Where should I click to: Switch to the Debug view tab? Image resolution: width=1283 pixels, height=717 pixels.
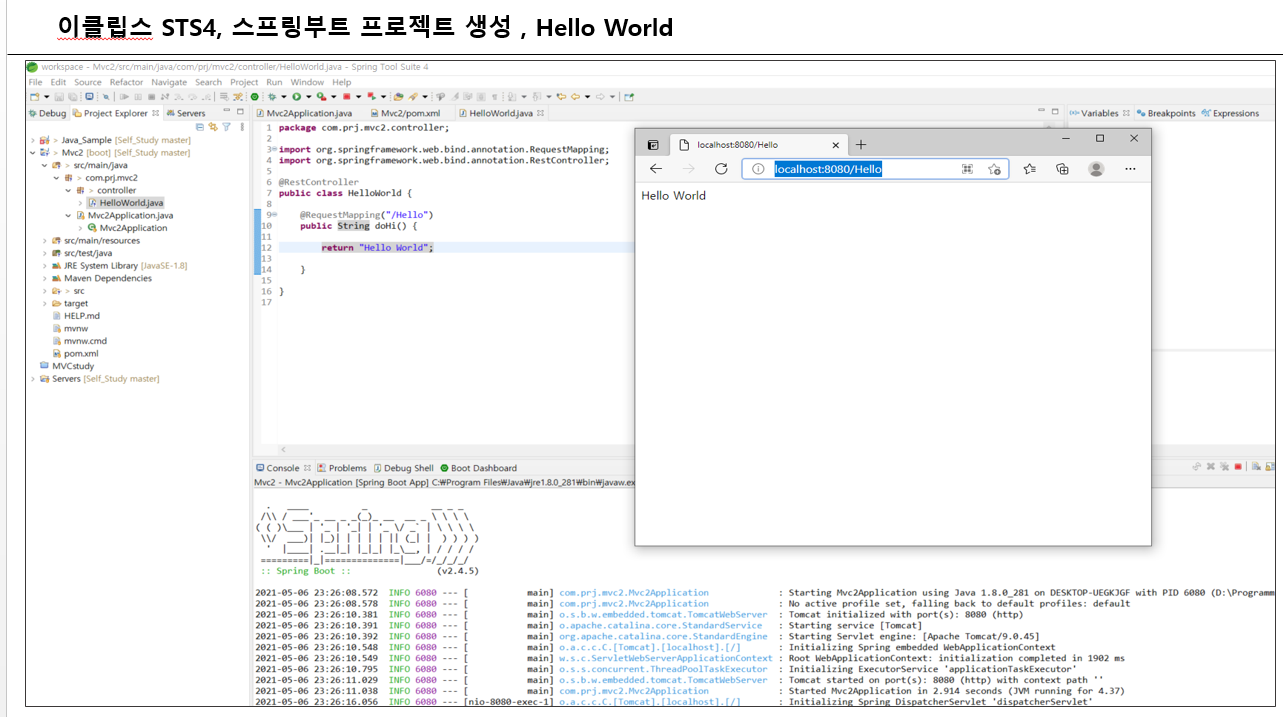point(47,113)
